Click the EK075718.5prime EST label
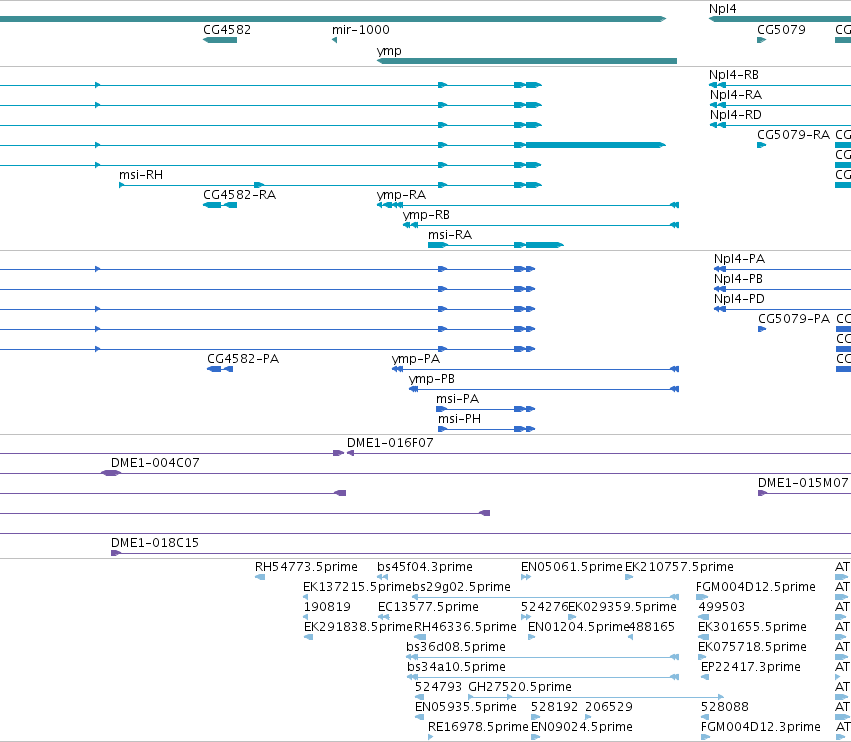The image size is (851, 742). pyautogui.click(x=752, y=647)
